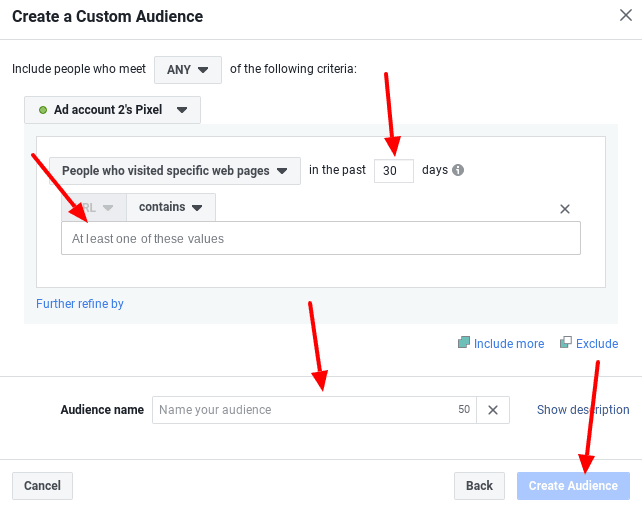Remove the URL rule with X icon
Viewport: 642px width, 508px height.
click(x=565, y=209)
